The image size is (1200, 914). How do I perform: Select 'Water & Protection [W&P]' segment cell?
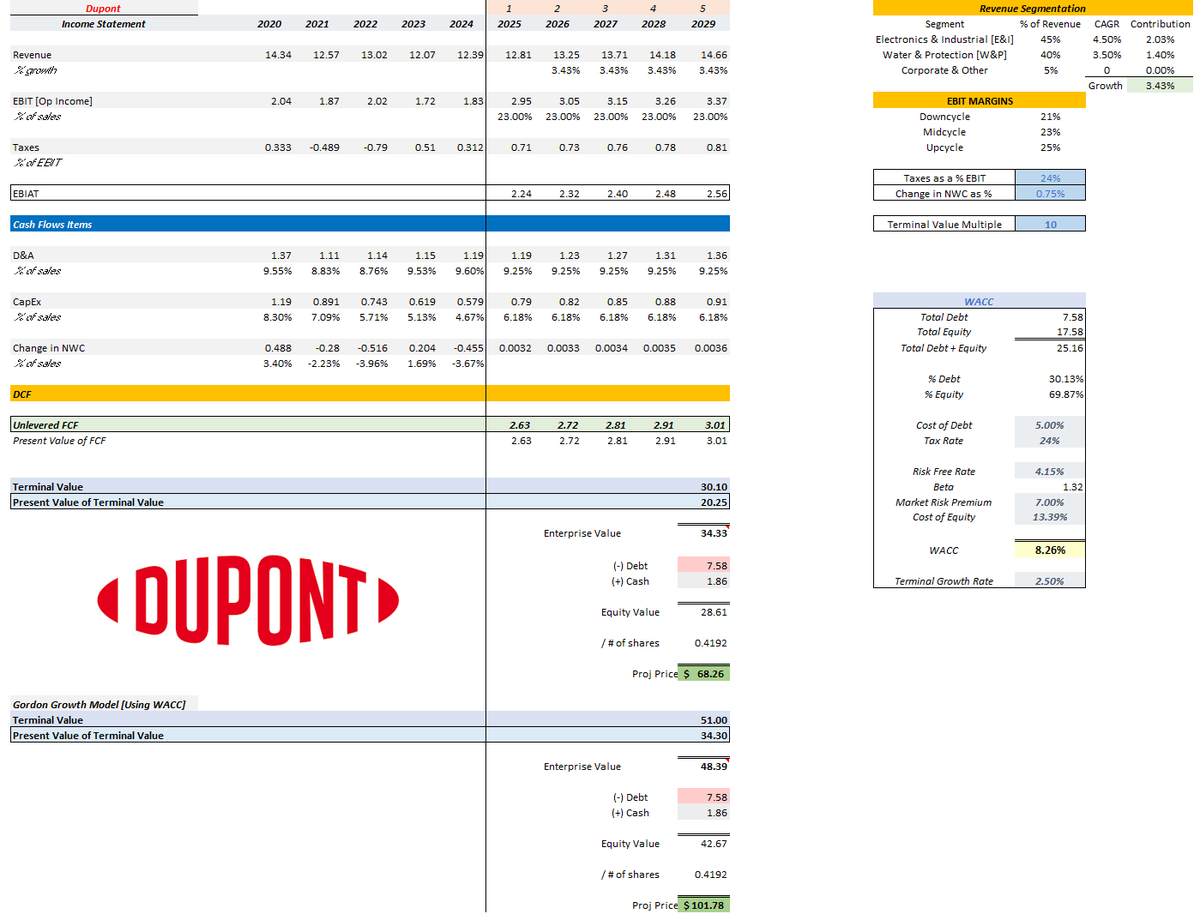coord(945,55)
